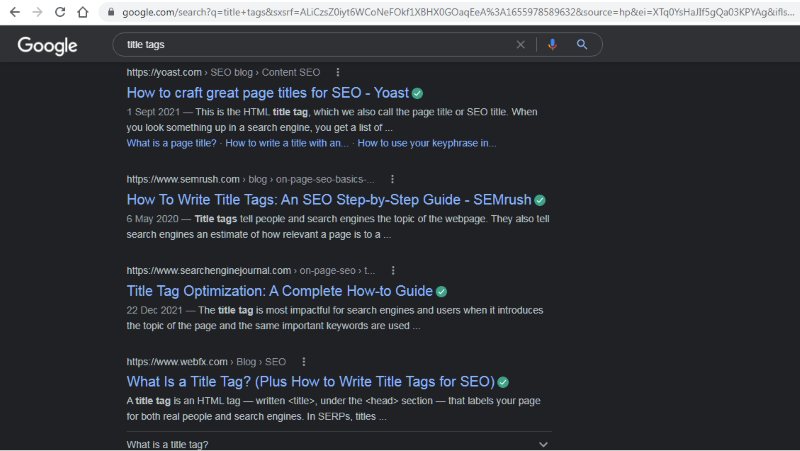Image resolution: width=800 pixels, height=451 pixels.
Task: Open 'How To Write Title Tags' SEMrush guide
Action: 329,199
